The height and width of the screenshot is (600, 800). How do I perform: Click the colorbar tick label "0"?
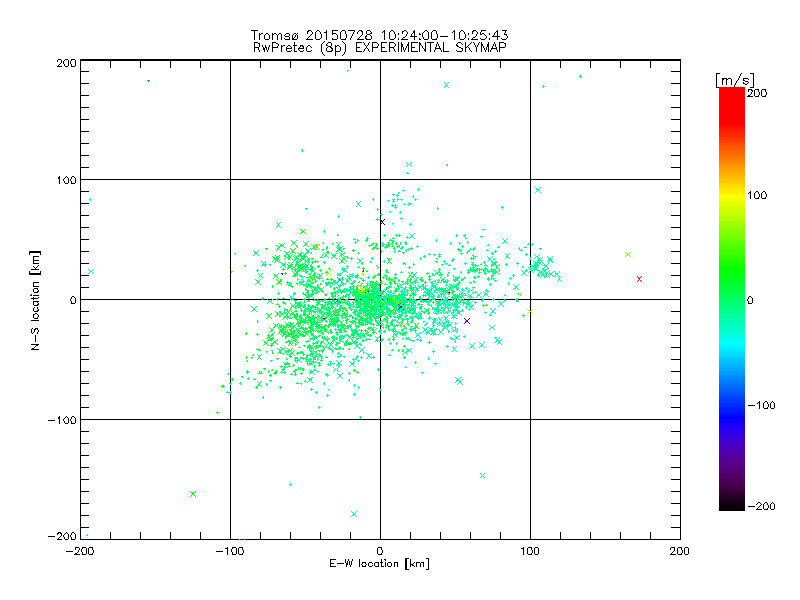click(750, 300)
